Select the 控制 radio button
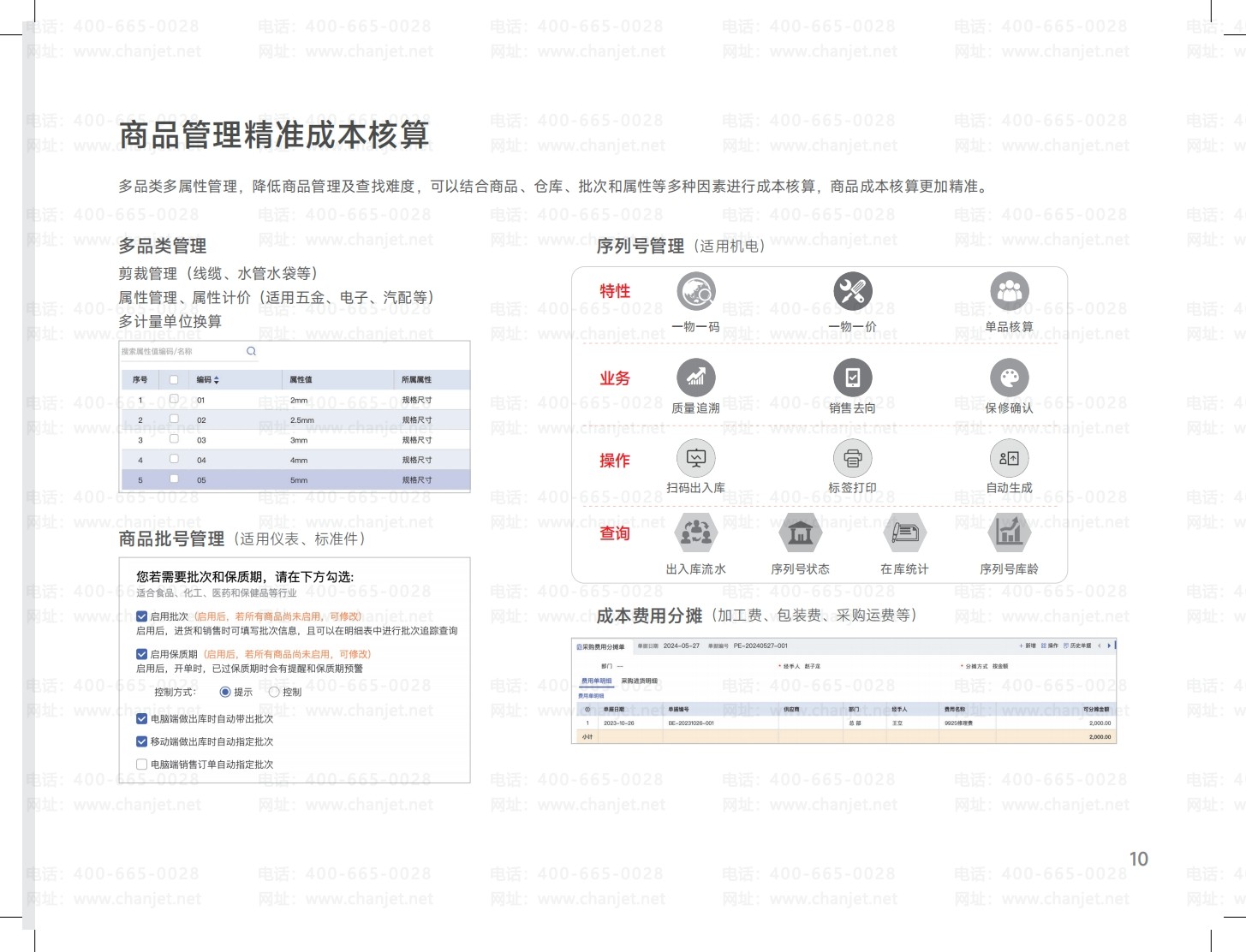The height and width of the screenshot is (952, 1246). (274, 692)
